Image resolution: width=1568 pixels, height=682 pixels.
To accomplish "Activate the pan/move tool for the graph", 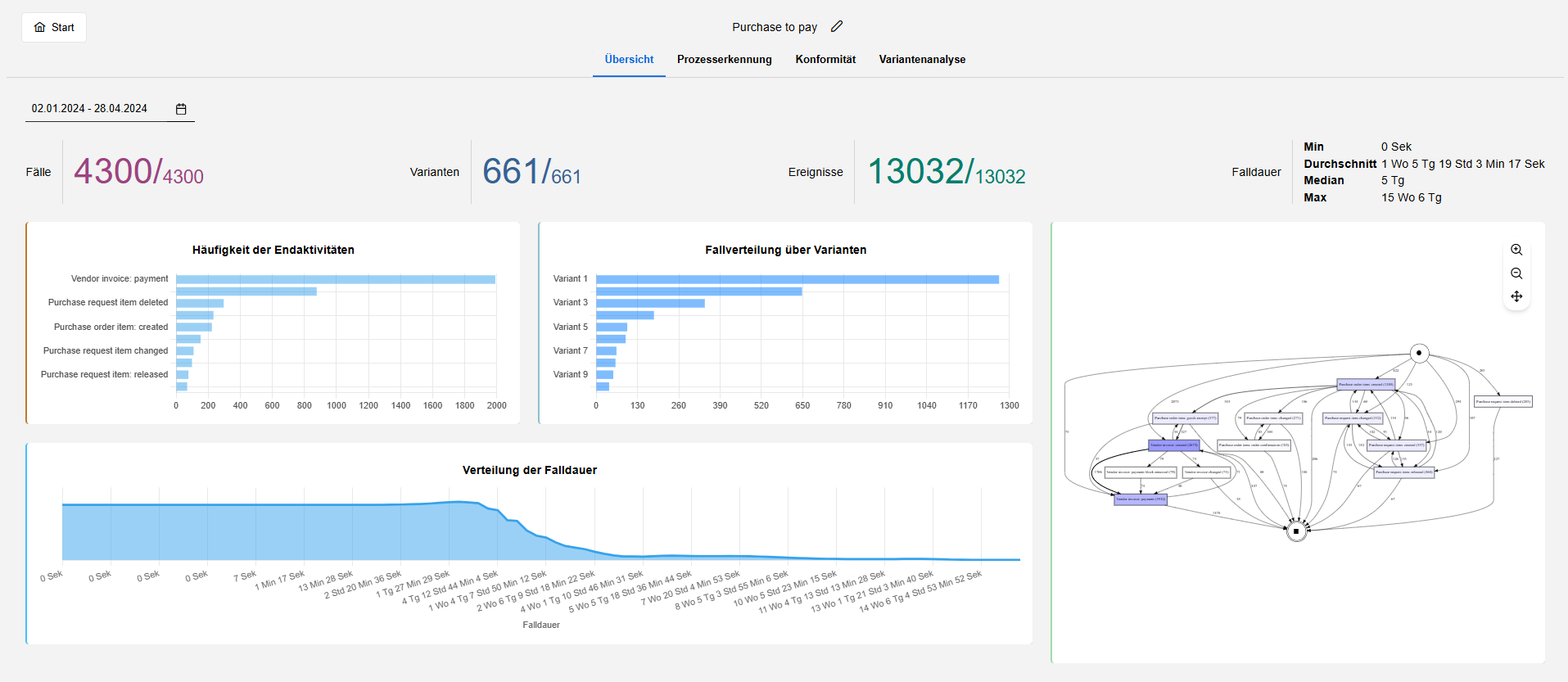I will click(x=1516, y=296).
